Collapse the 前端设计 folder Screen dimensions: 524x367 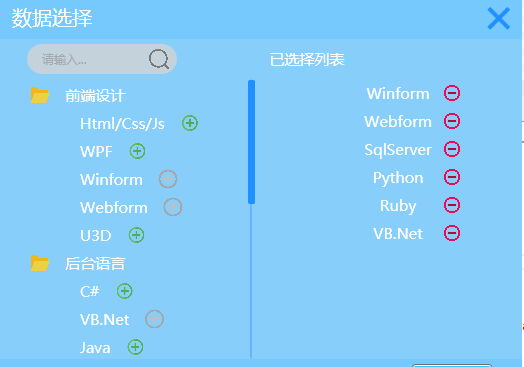(x=40, y=95)
